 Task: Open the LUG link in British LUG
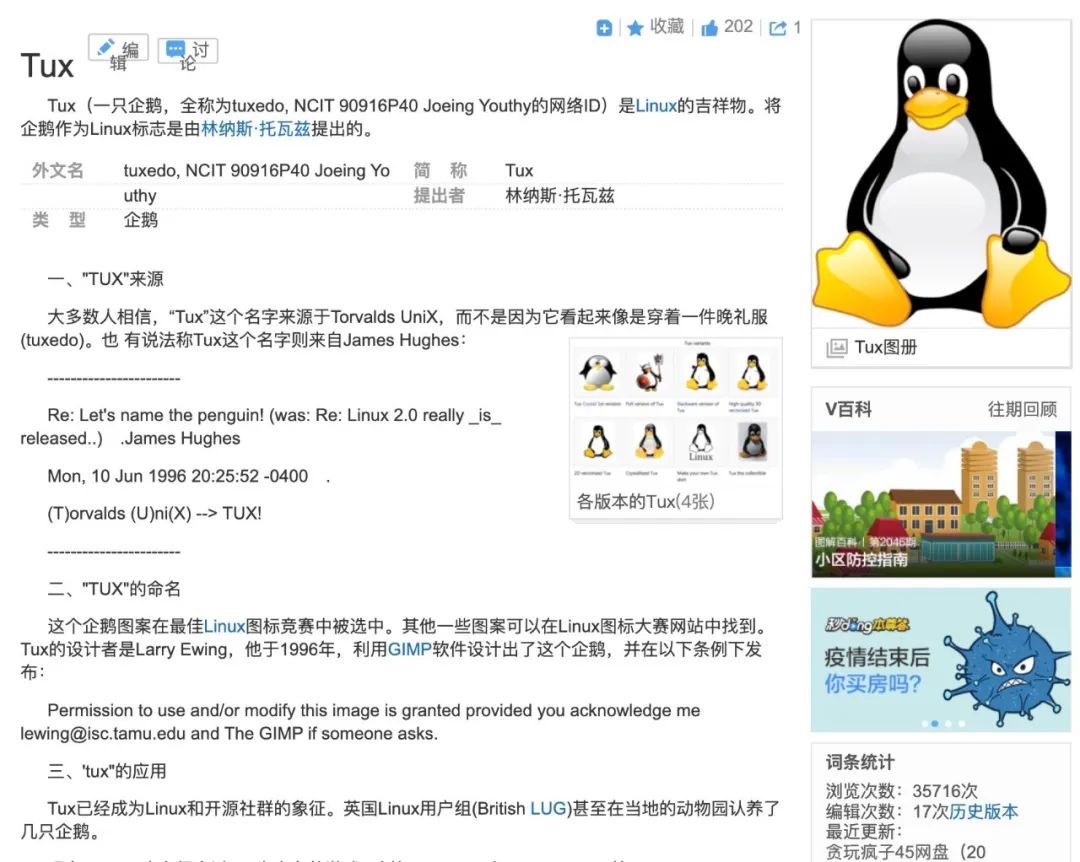click(x=548, y=808)
